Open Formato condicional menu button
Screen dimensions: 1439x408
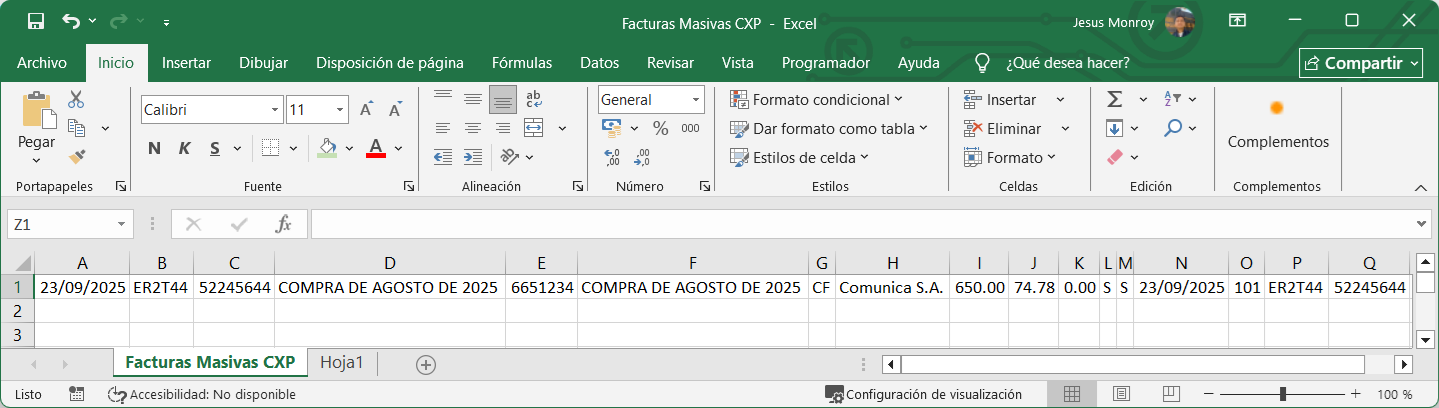click(x=816, y=100)
